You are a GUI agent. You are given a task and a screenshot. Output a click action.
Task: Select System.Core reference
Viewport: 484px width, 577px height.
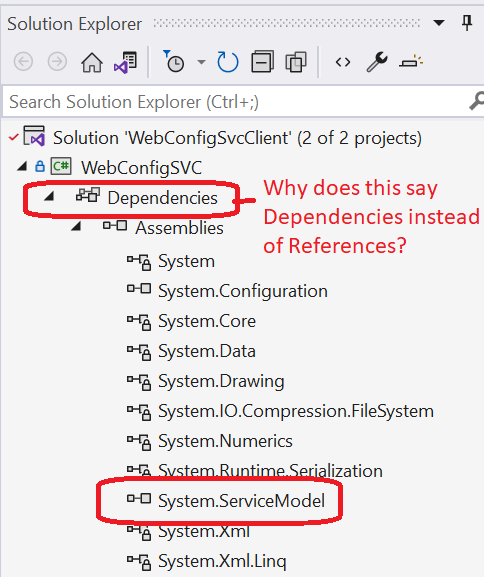[x=207, y=321]
